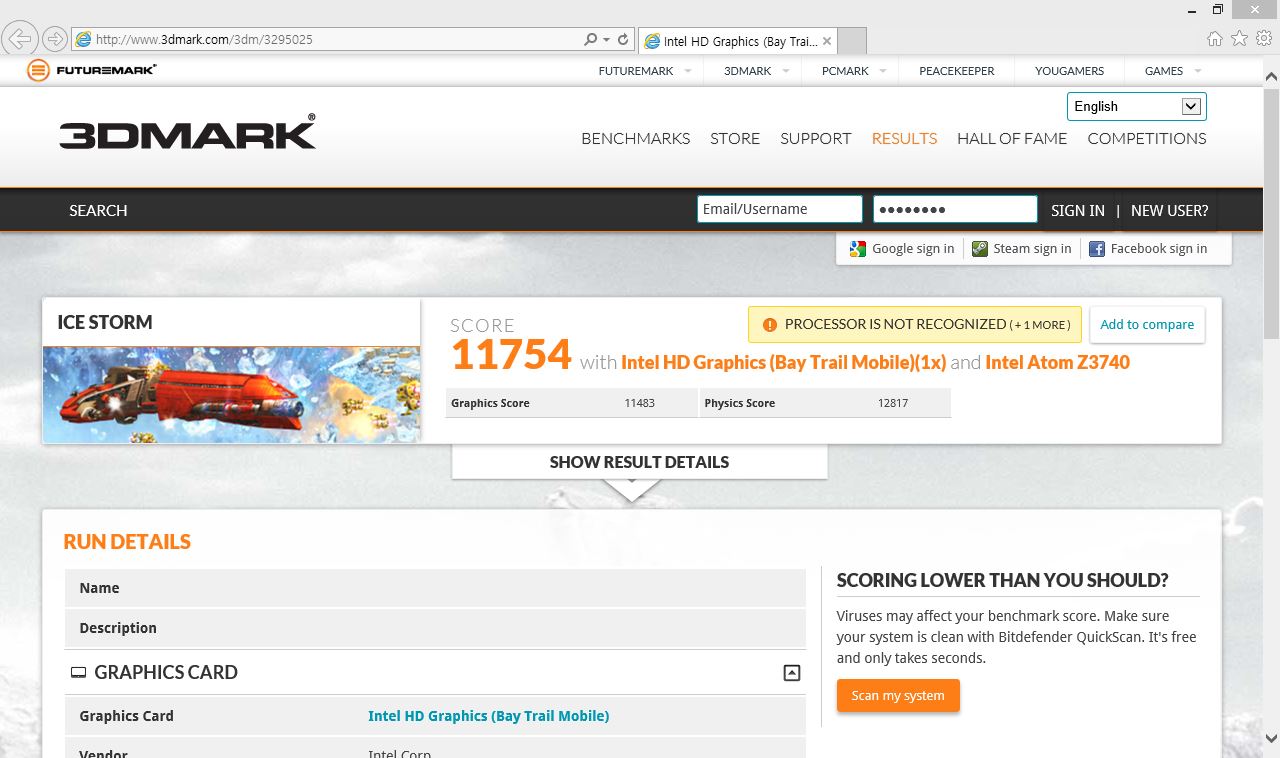Expand FUTUREMARK top menu arrow
1280x758 pixels.
[687, 71]
